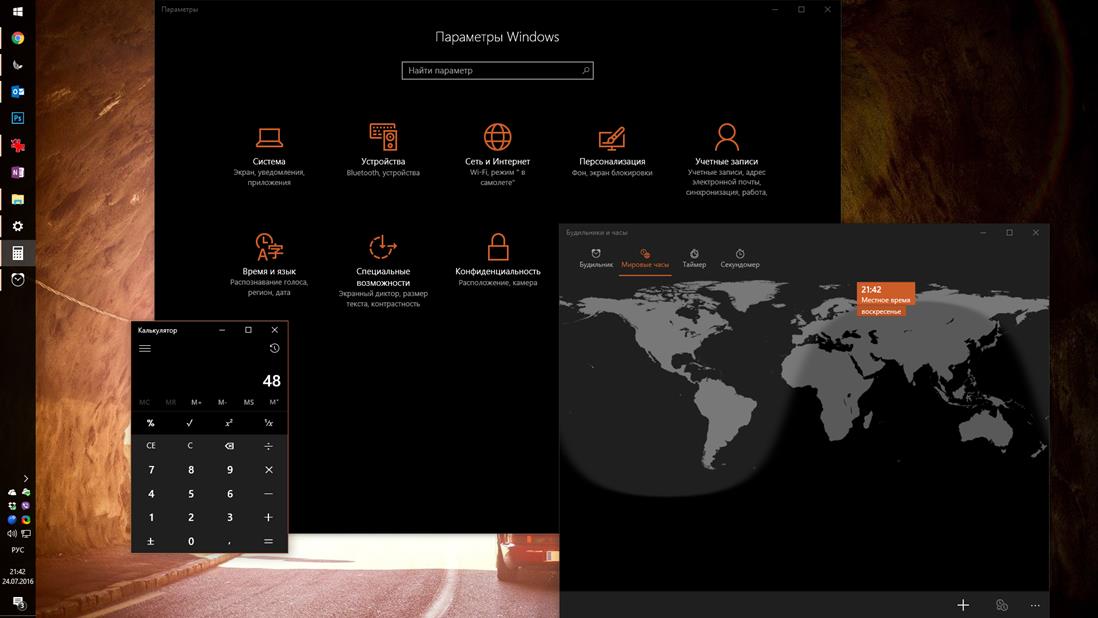Open the Сеть и Интернет settings
Screen dimensions: 1098x618
497,155
